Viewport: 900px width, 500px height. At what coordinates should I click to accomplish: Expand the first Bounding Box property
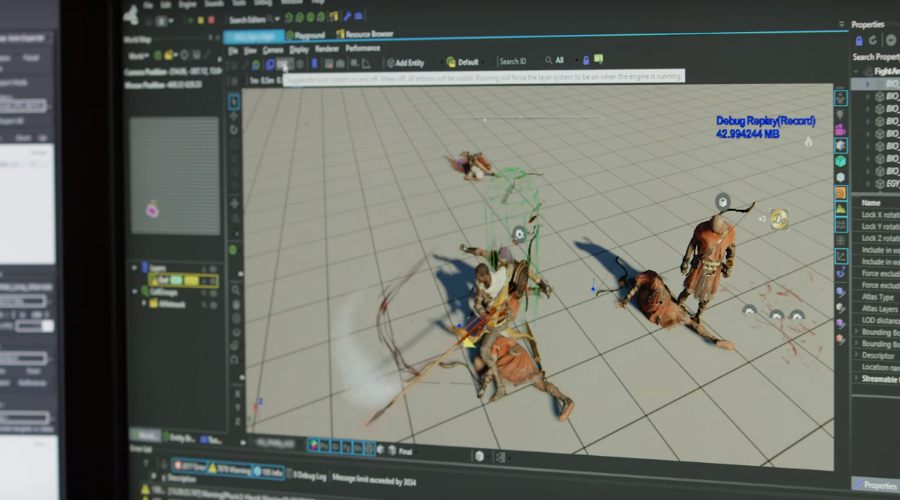[856, 331]
